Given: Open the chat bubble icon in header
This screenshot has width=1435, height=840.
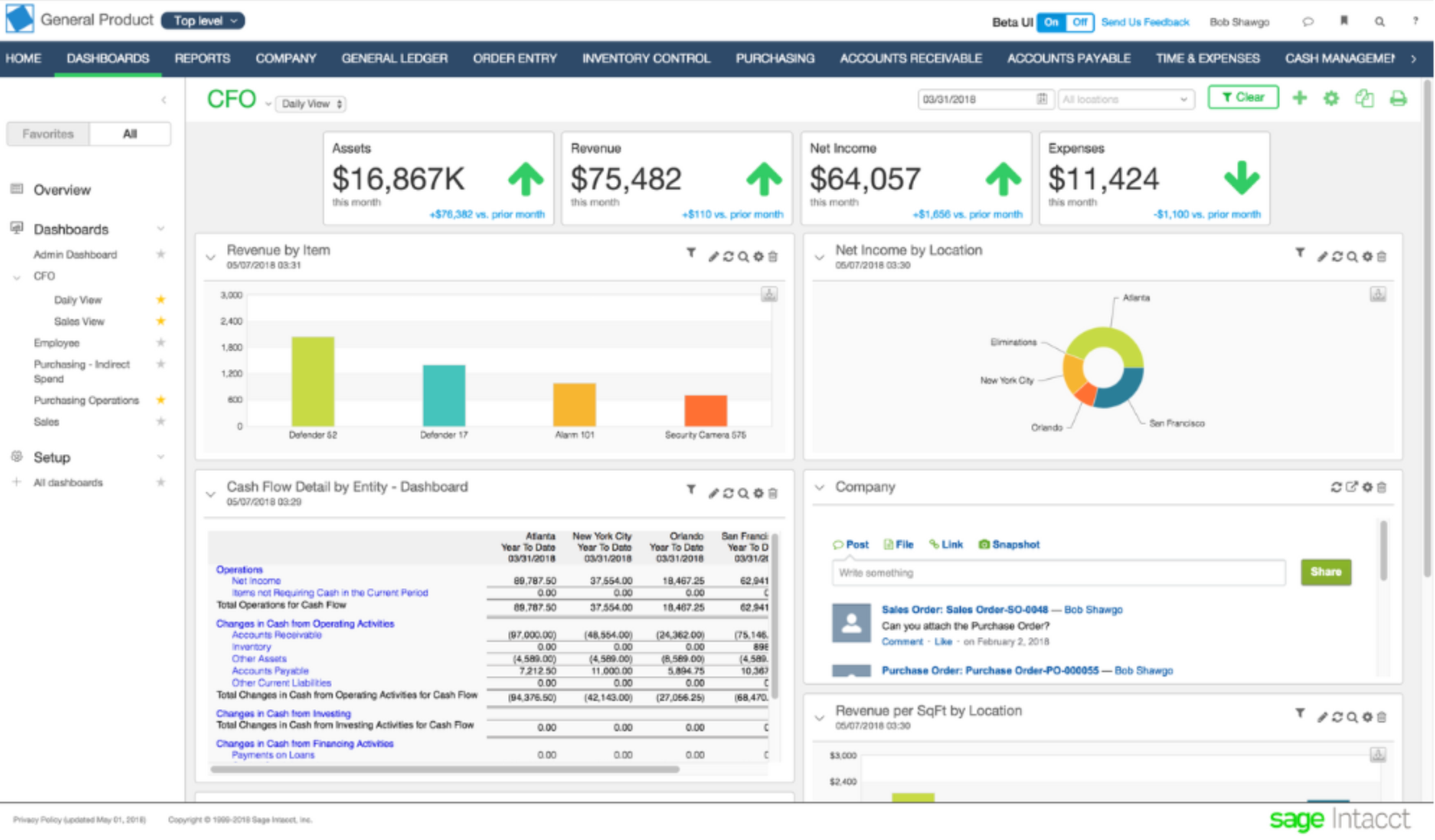Looking at the screenshot, I should [x=1307, y=22].
